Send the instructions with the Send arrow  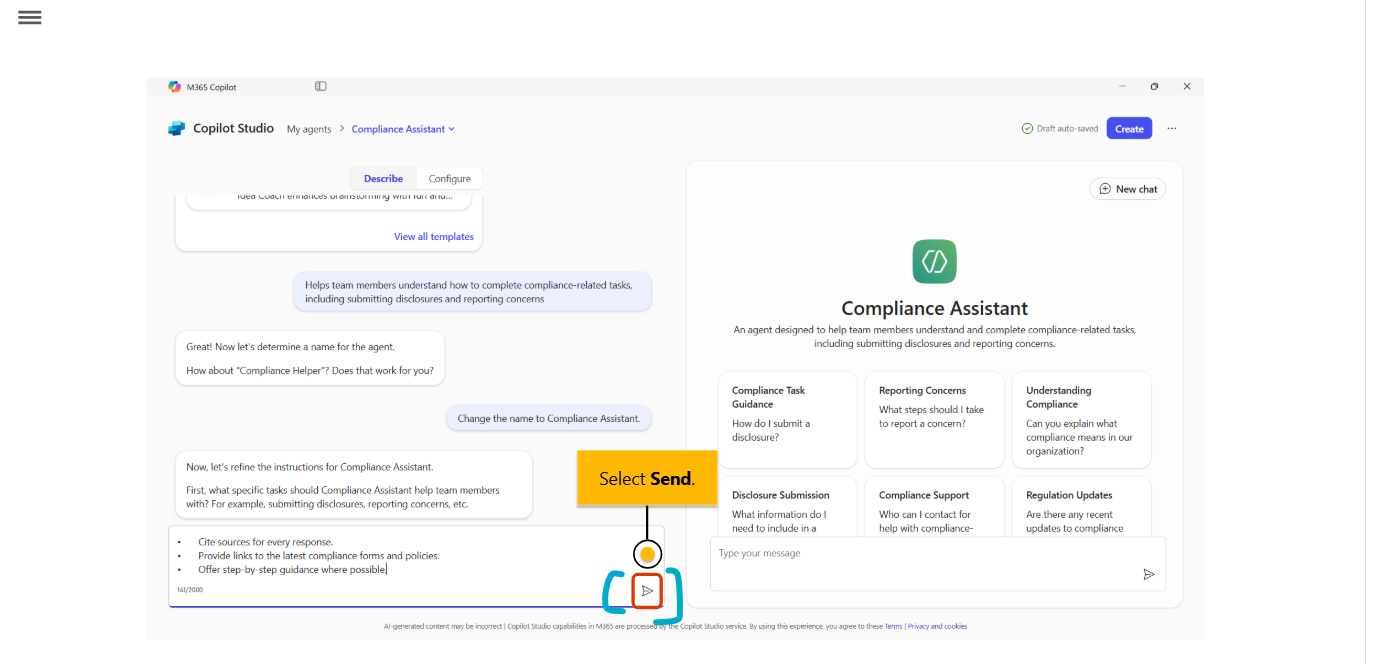pyautogui.click(x=647, y=591)
